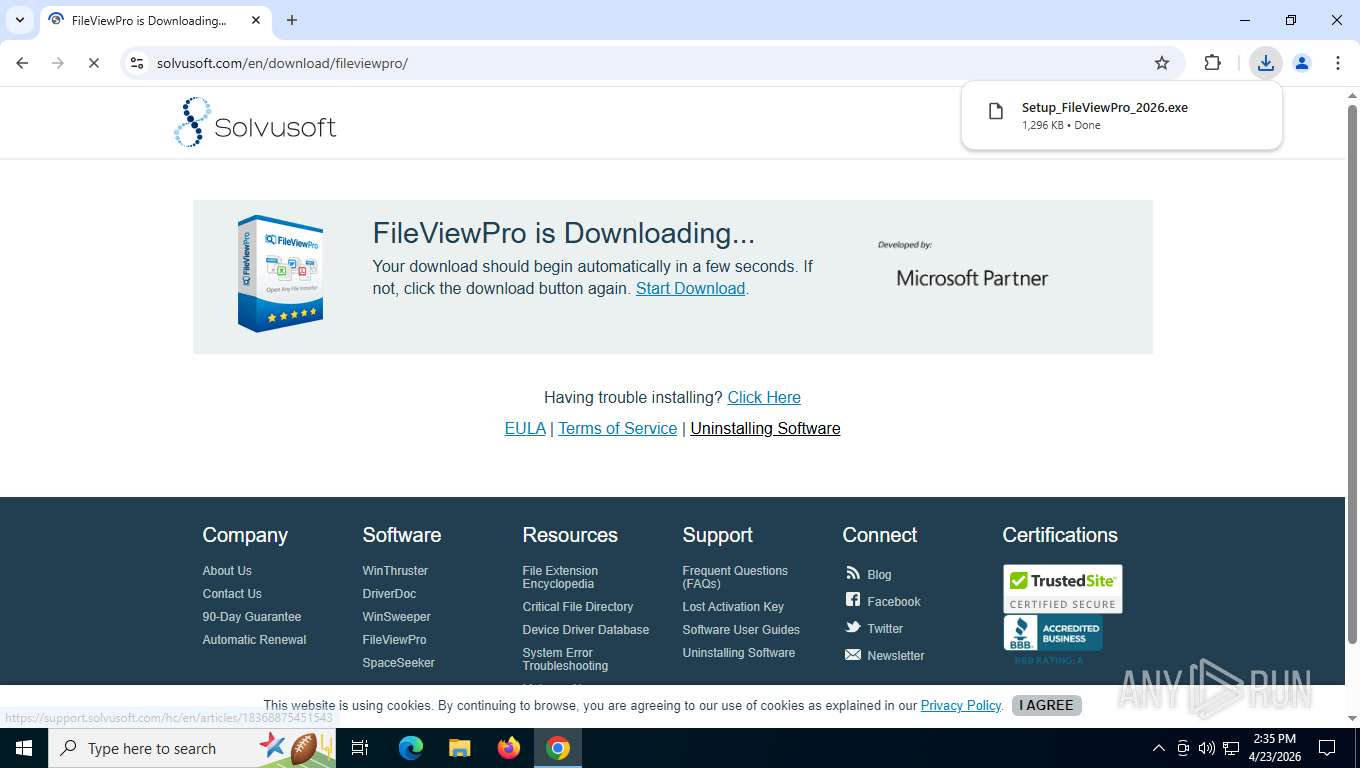Show hidden system tray icons
Image resolution: width=1360 pixels, height=768 pixels.
(x=1159, y=748)
